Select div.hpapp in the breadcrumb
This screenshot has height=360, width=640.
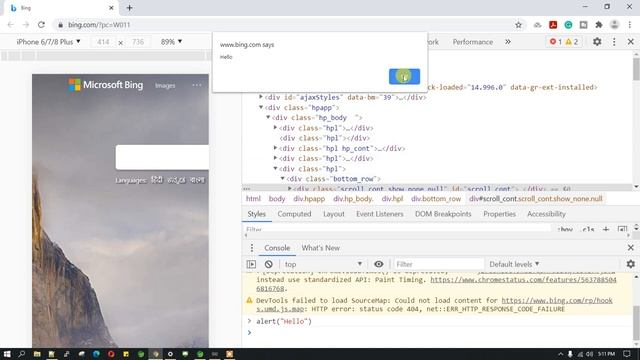pos(309,199)
